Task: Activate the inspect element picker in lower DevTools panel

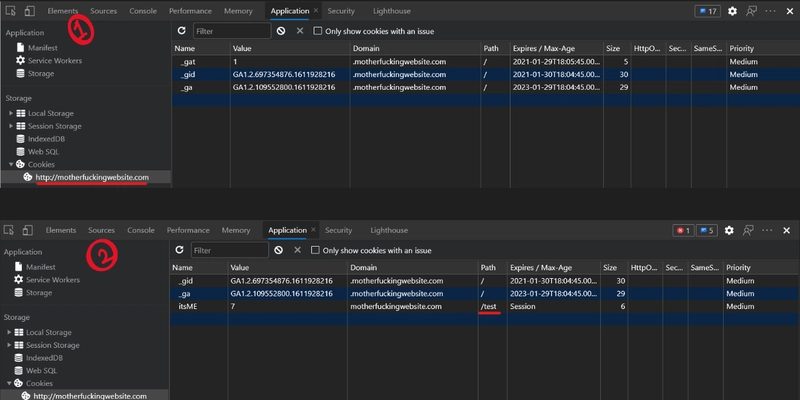Action: [x=9, y=230]
